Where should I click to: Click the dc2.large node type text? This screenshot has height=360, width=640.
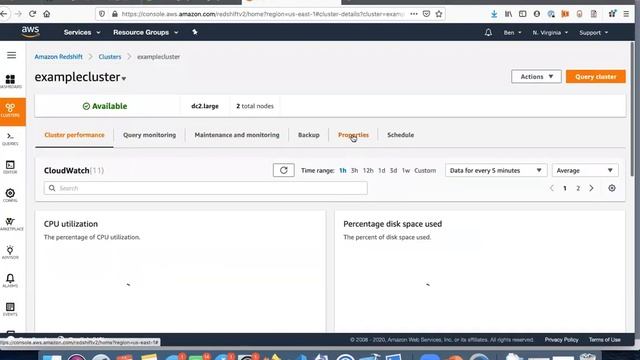pos(205,106)
